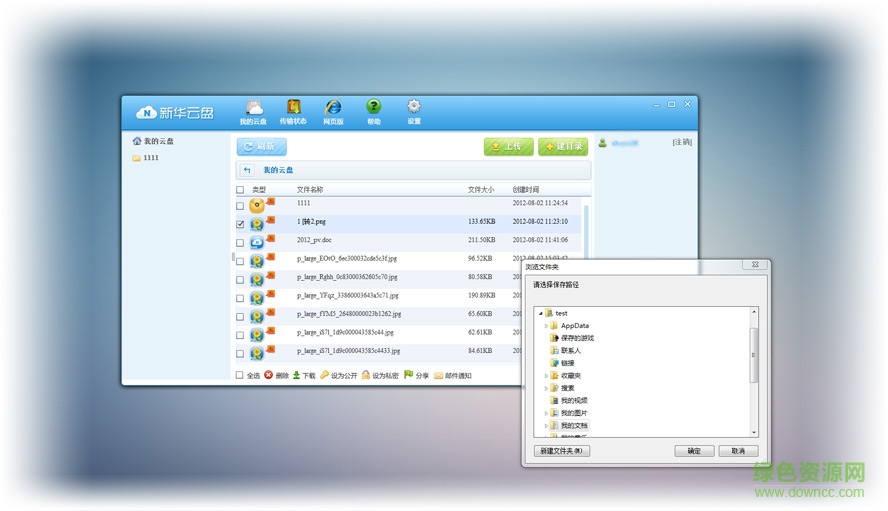Select the 1111 folder in left sidebar

tap(150, 158)
